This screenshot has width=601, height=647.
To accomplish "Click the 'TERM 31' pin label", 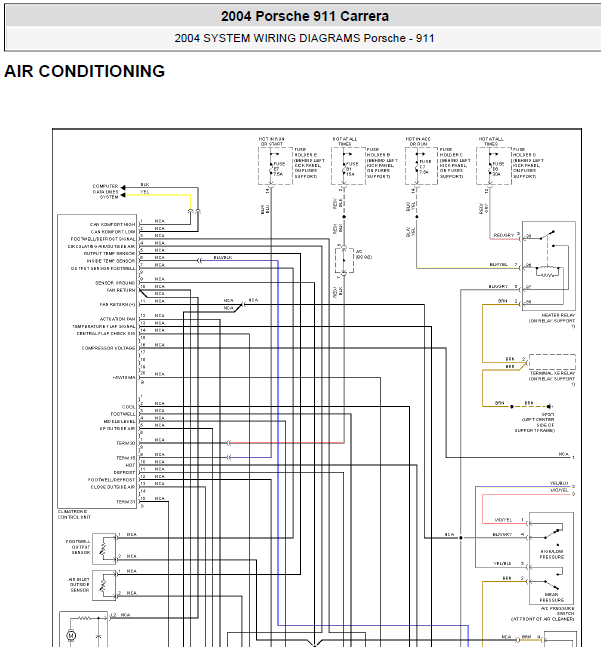I will tap(126, 502).
